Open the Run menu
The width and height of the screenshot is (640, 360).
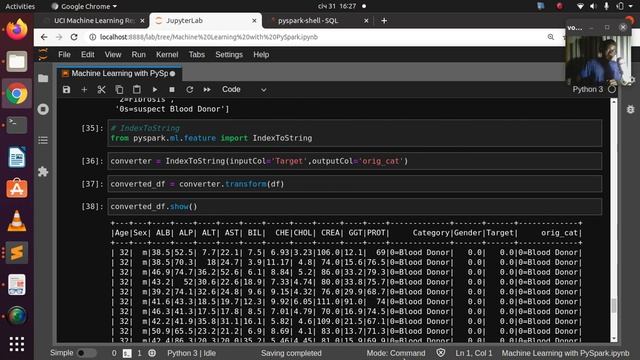(138, 55)
